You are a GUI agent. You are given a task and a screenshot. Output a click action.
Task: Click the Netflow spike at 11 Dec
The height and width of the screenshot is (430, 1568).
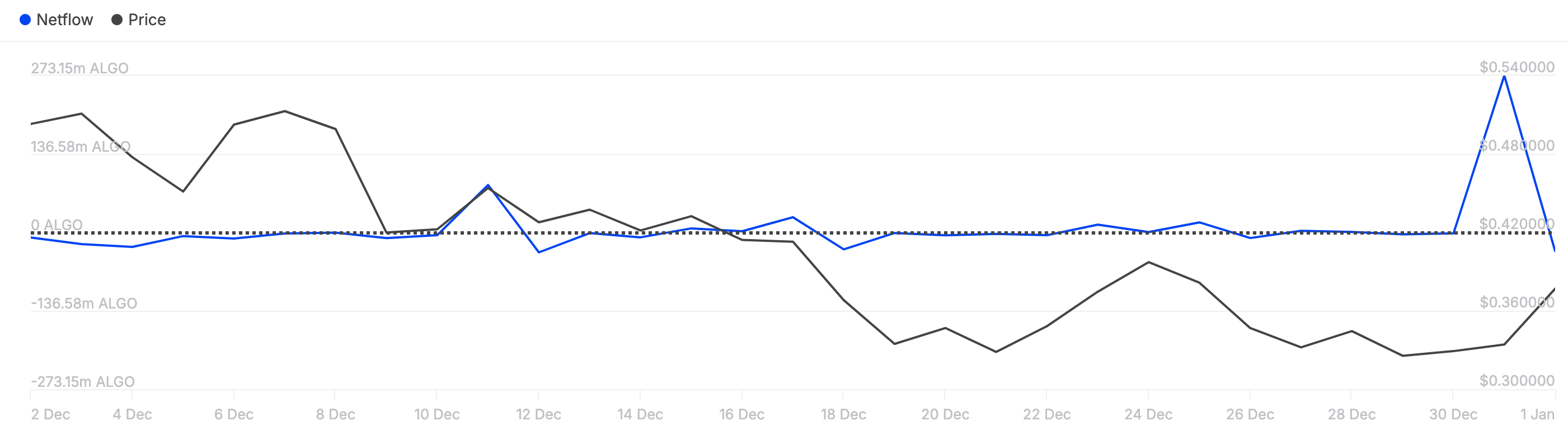(x=488, y=185)
